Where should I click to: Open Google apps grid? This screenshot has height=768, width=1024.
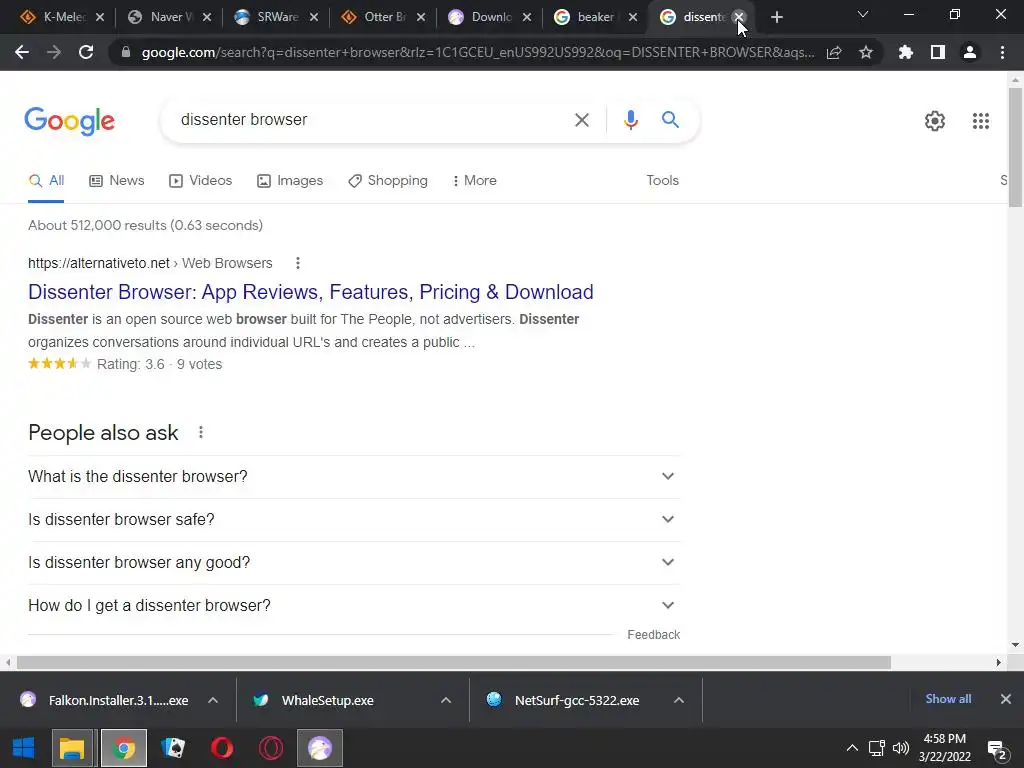click(980, 121)
